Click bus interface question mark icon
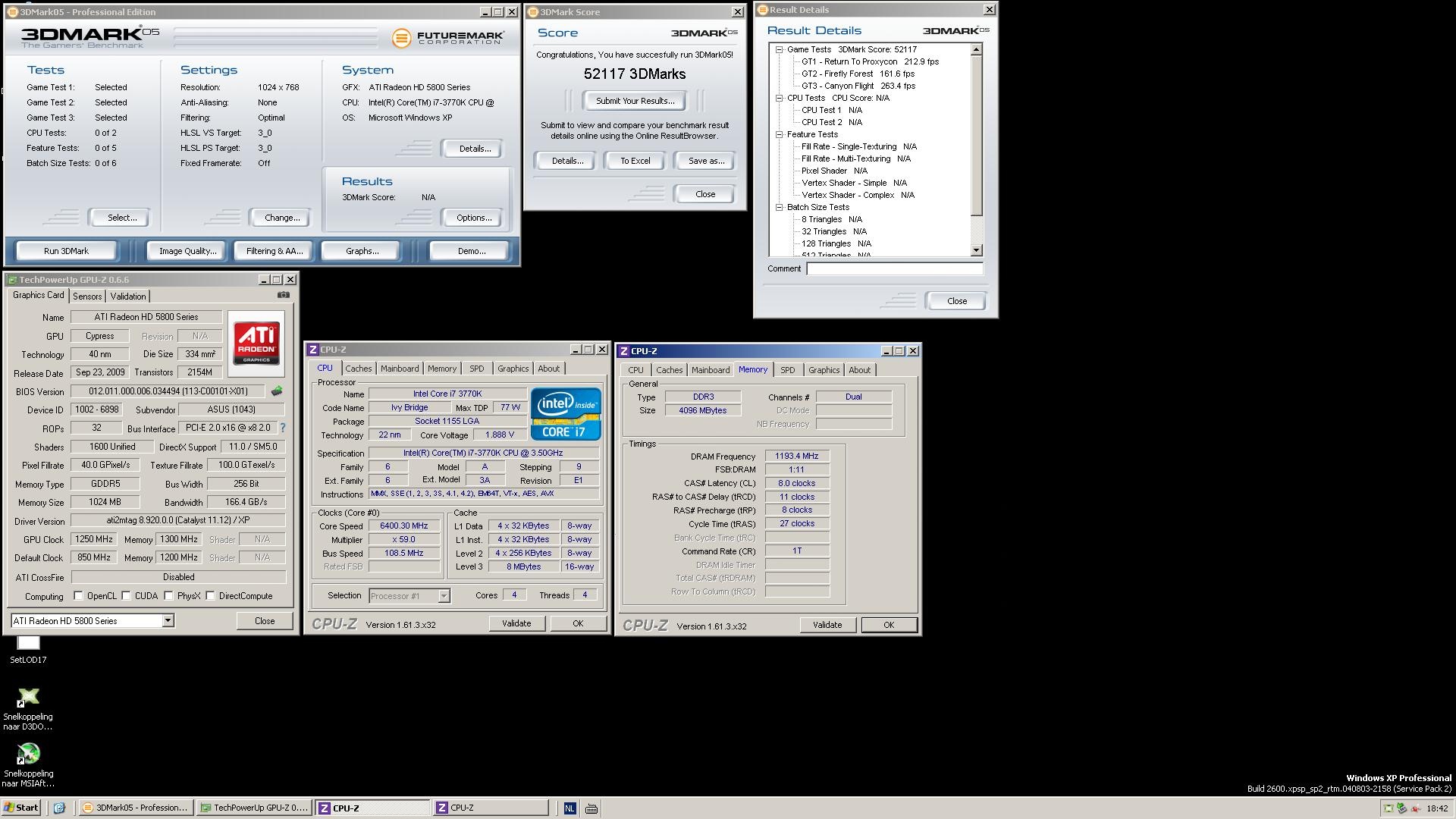 click(283, 428)
